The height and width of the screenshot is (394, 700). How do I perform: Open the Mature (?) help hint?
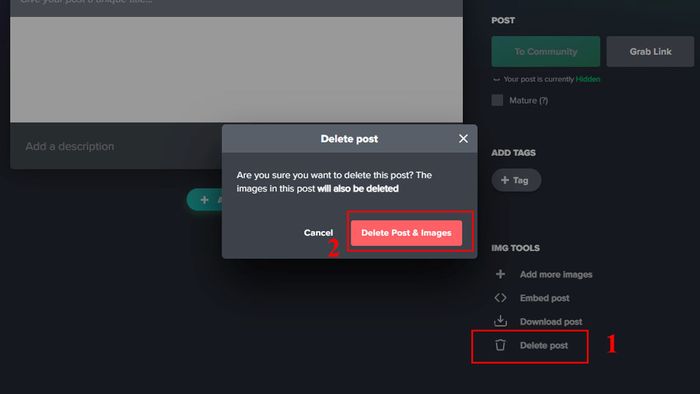pos(543,100)
